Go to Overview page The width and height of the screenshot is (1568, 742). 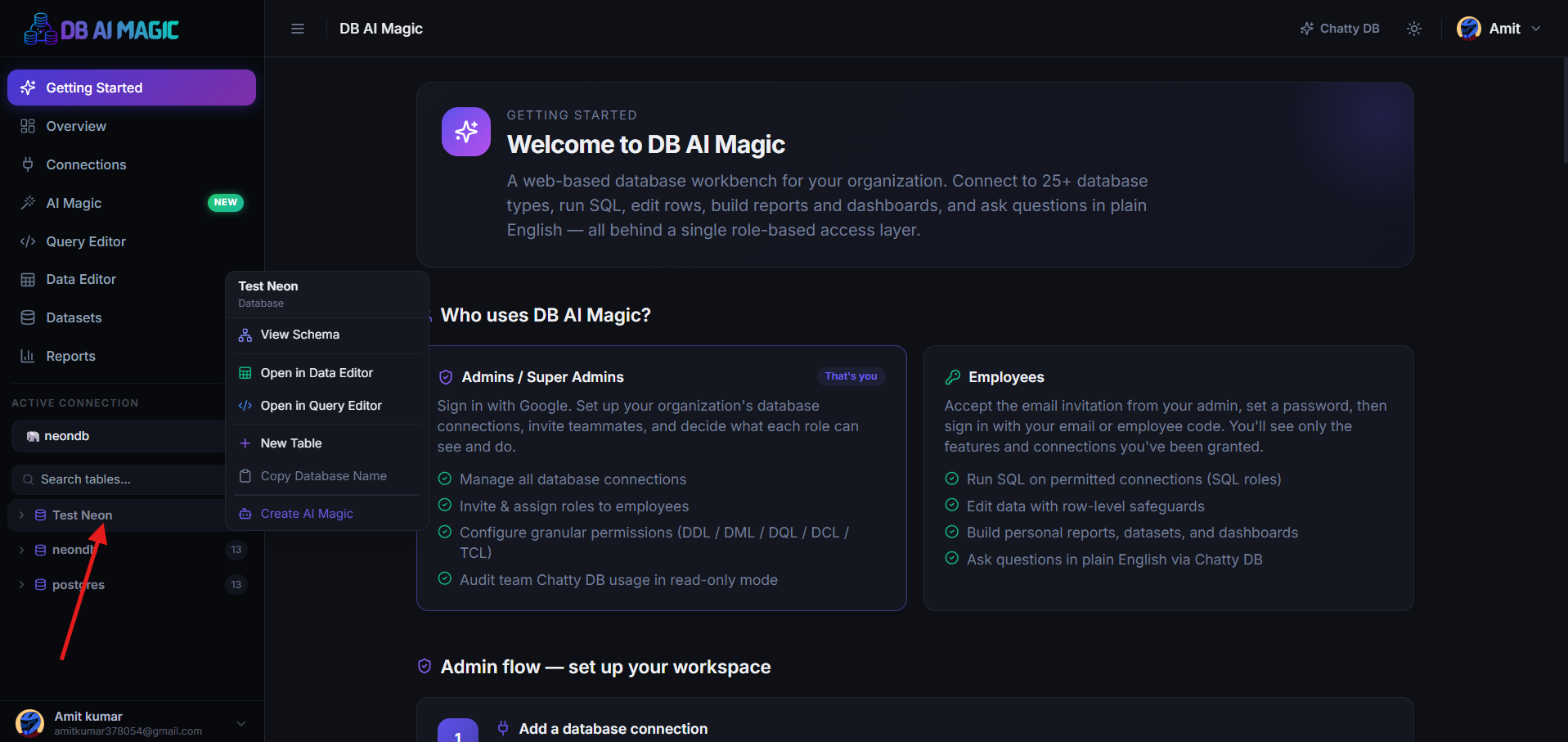tap(132, 126)
